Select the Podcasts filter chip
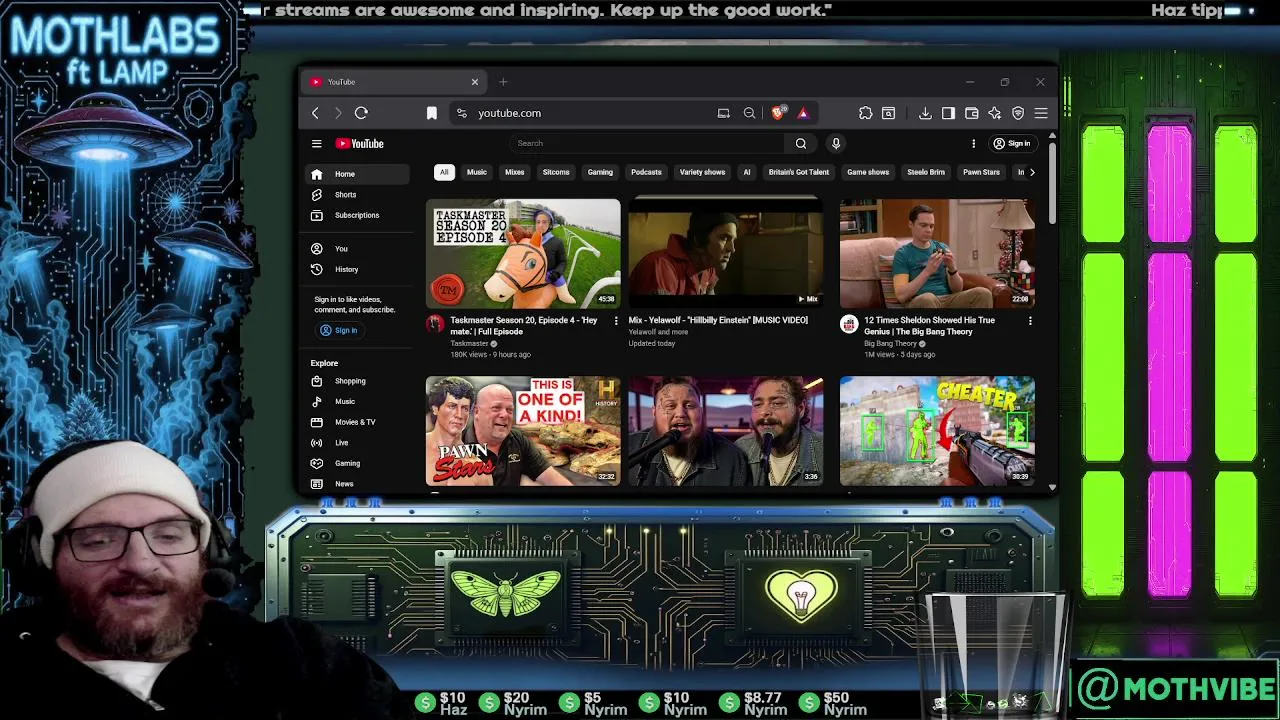This screenshot has width=1280, height=720. point(646,172)
